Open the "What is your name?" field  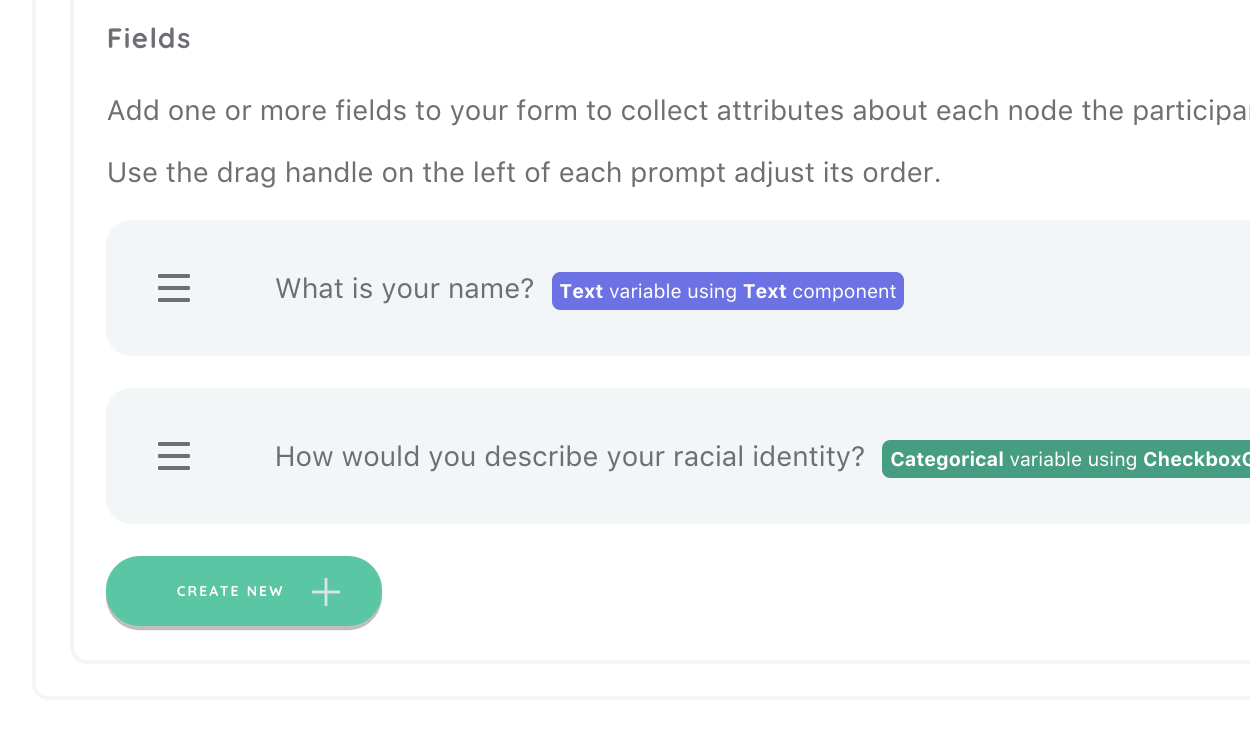[x=678, y=288]
